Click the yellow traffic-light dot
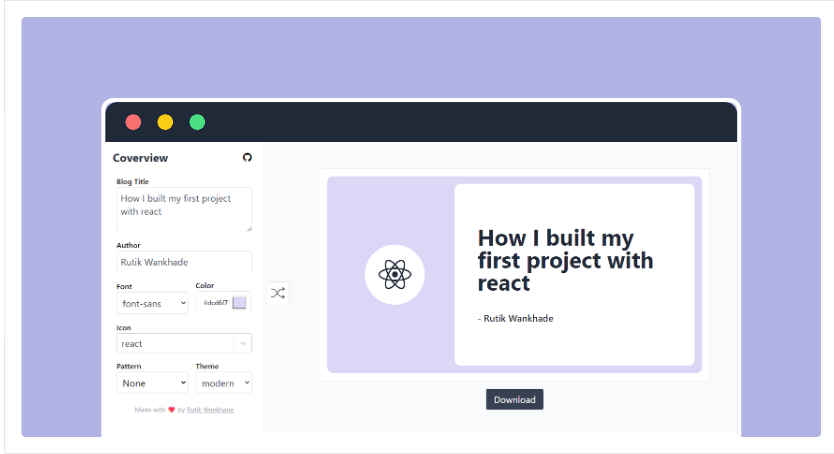834x454 pixels. pos(165,122)
